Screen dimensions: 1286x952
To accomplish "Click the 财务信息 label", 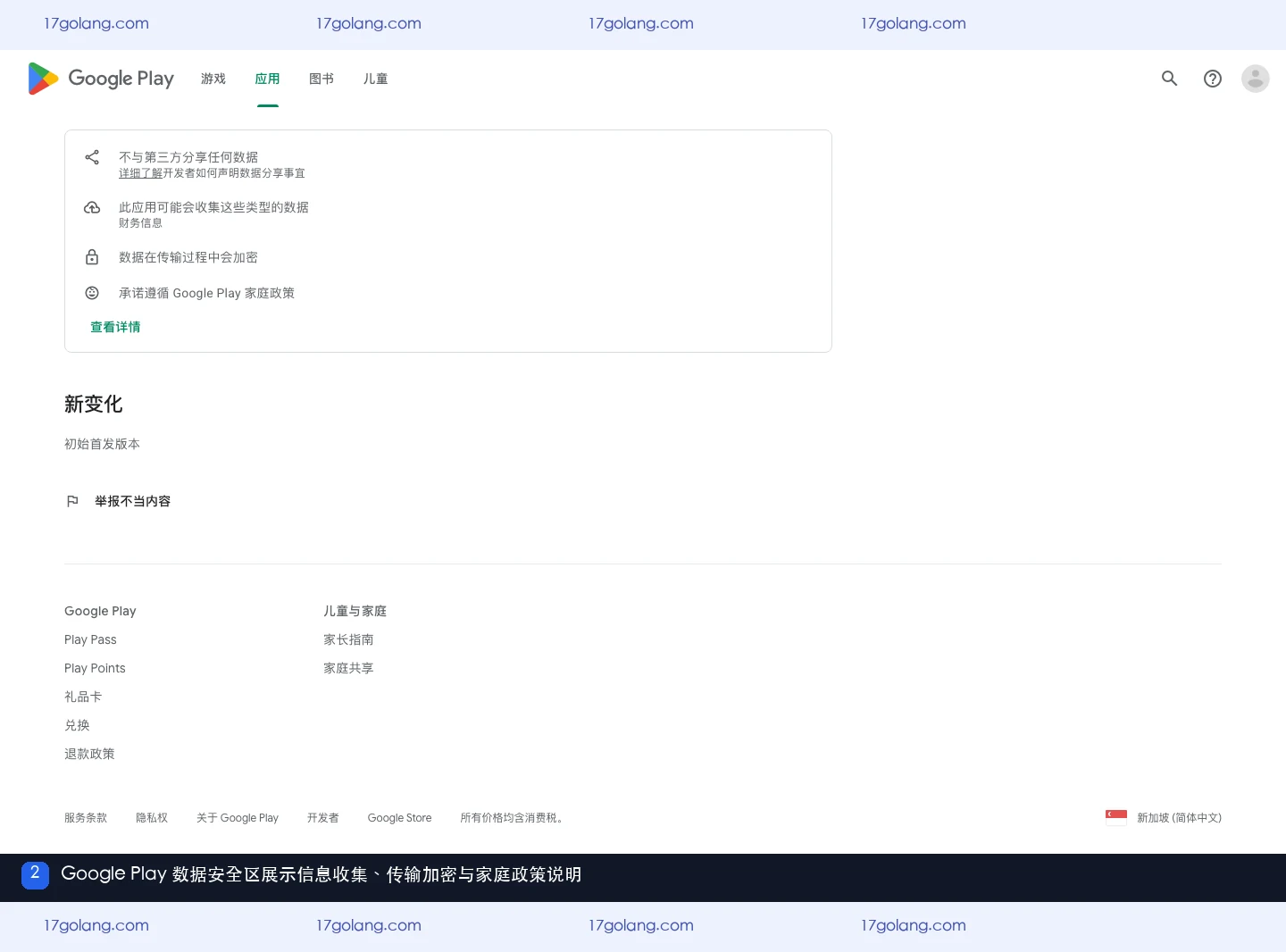I will (140, 223).
